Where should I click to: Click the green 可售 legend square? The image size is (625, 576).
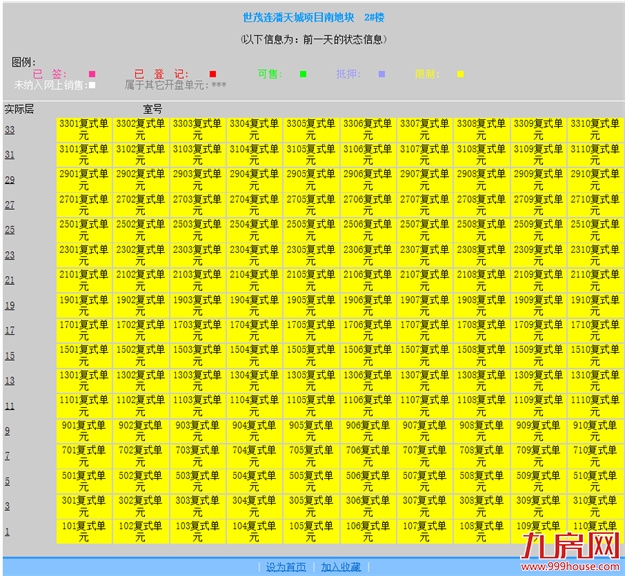[x=303, y=74]
